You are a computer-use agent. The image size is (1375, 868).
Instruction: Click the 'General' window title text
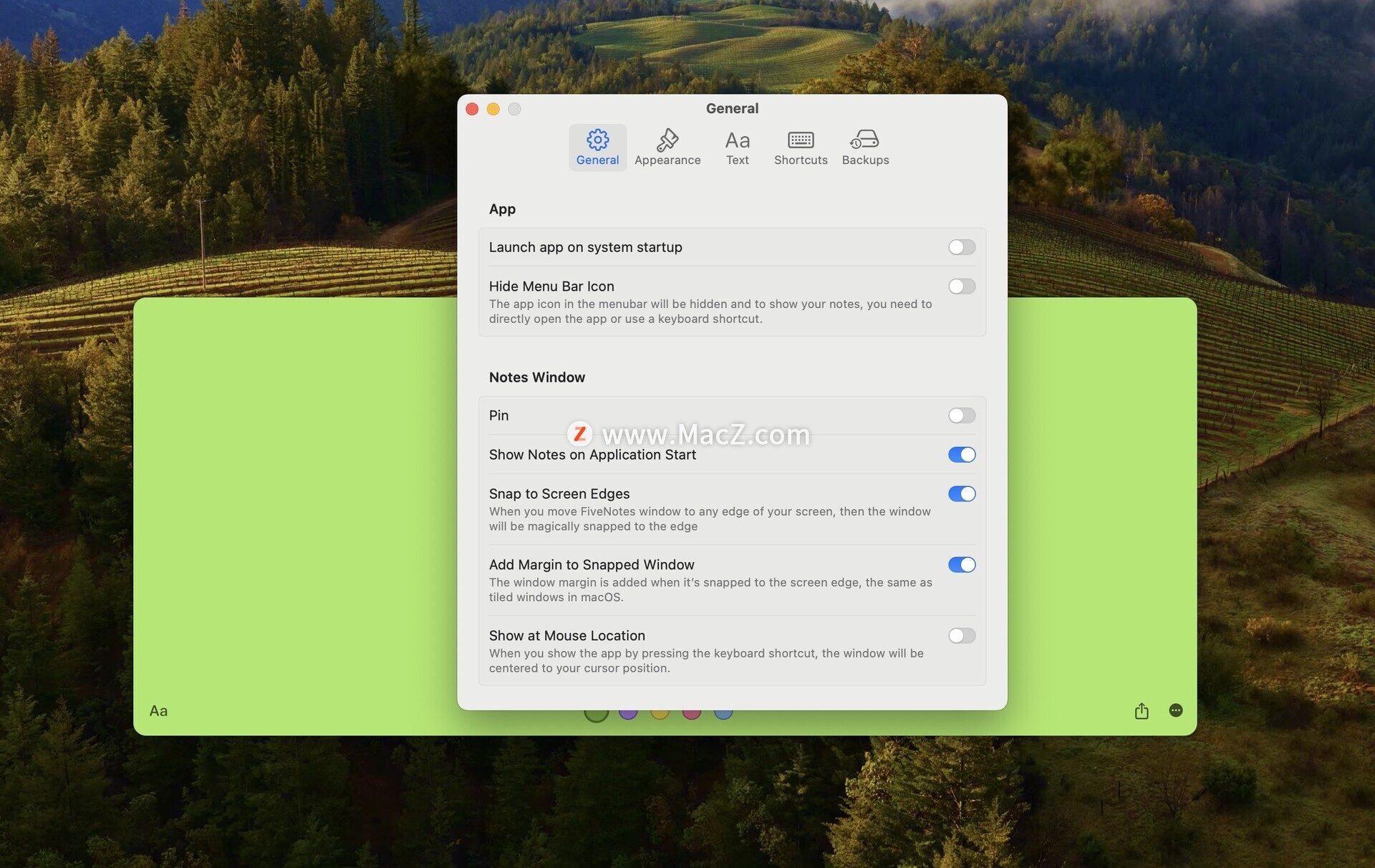[732, 109]
